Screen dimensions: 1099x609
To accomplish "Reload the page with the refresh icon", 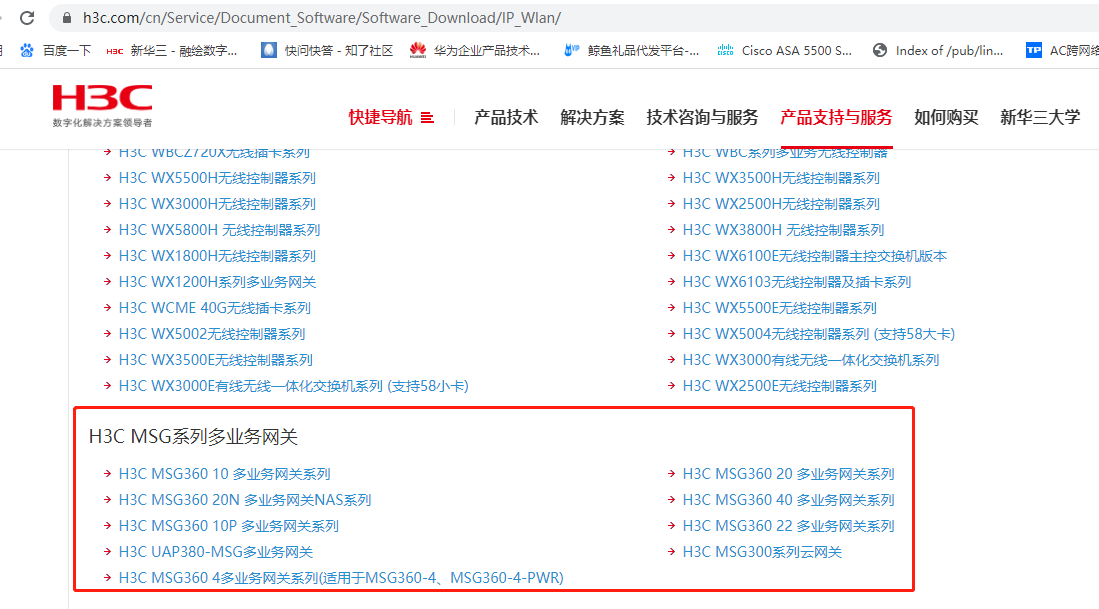I will click(27, 18).
